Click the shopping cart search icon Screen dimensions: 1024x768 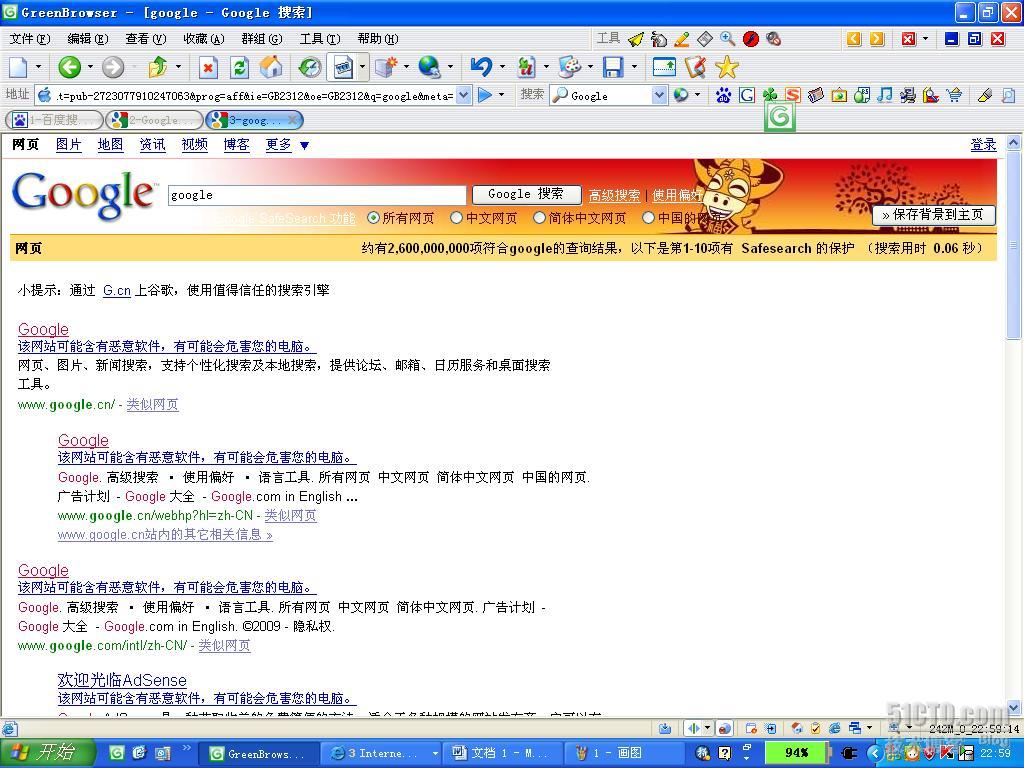tap(954, 95)
